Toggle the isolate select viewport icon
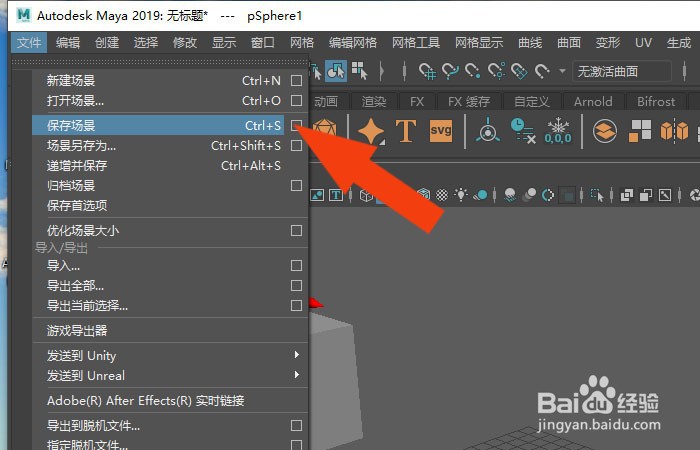This screenshot has width=700, height=450. (567, 196)
